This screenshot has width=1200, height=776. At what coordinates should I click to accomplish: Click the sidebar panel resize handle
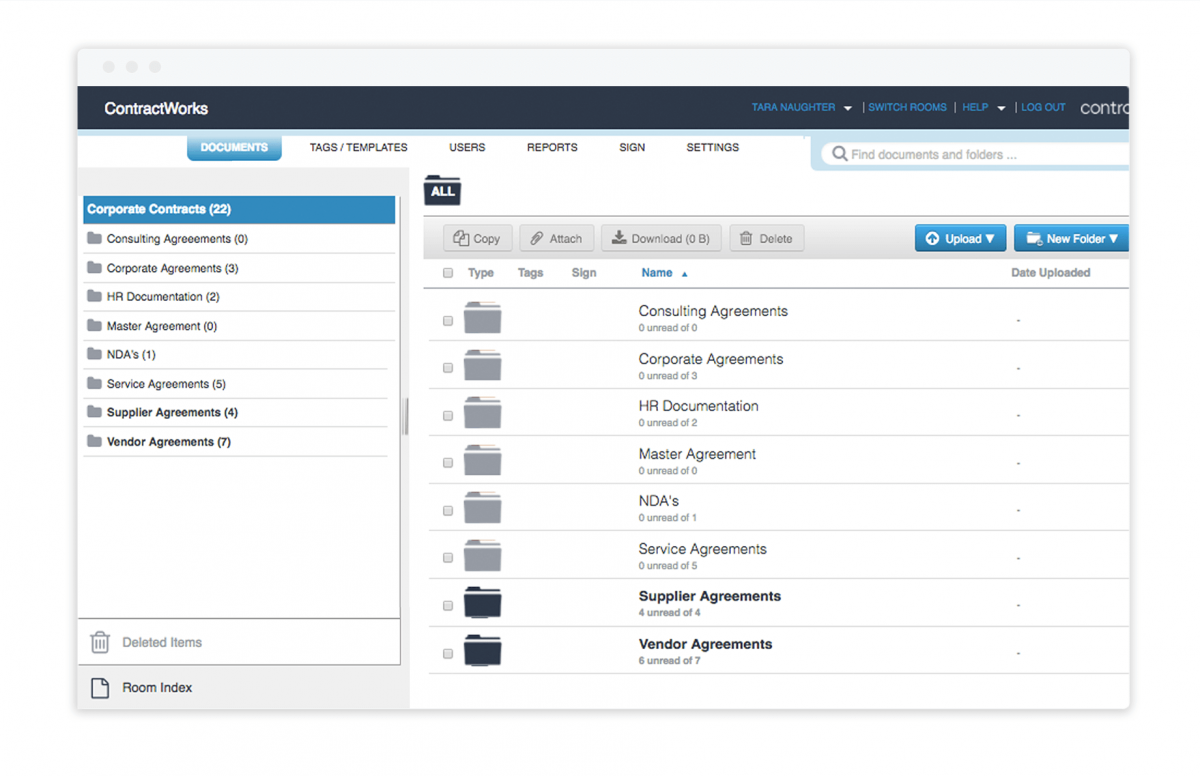click(405, 416)
